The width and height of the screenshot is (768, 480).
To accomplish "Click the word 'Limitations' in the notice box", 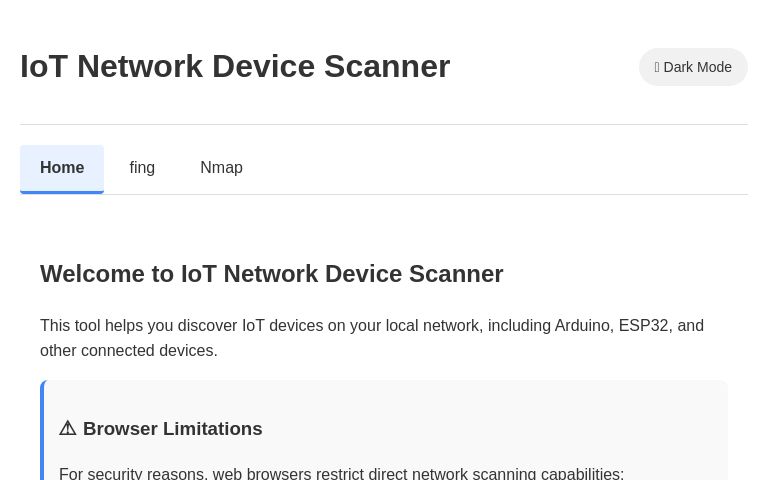I will point(212,429).
